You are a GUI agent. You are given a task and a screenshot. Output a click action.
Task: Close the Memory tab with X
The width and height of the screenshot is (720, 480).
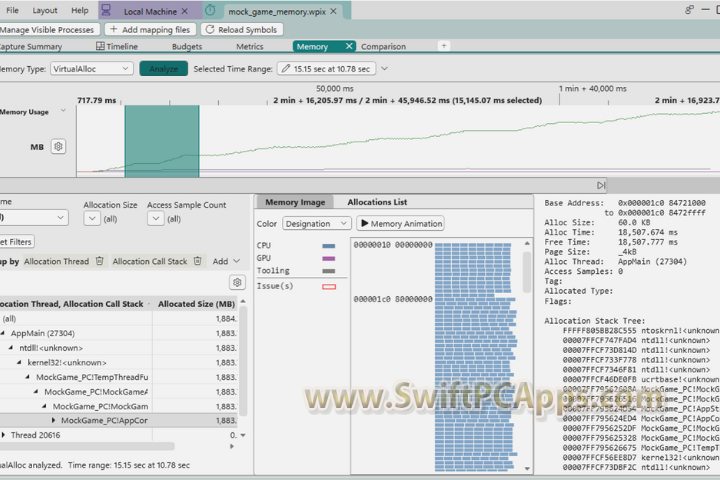pyautogui.click(x=348, y=46)
